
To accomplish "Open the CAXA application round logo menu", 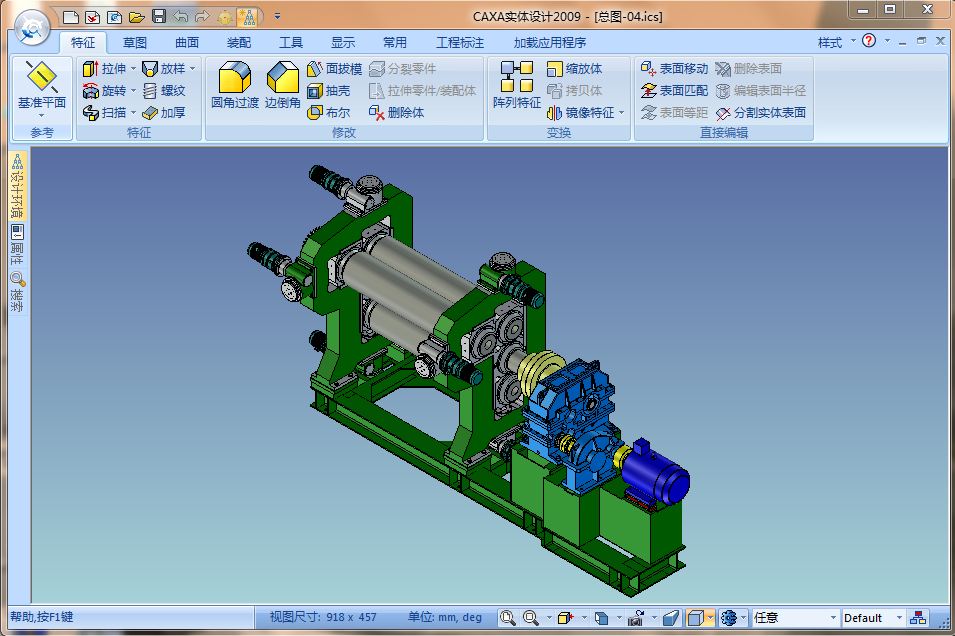I will [32, 26].
